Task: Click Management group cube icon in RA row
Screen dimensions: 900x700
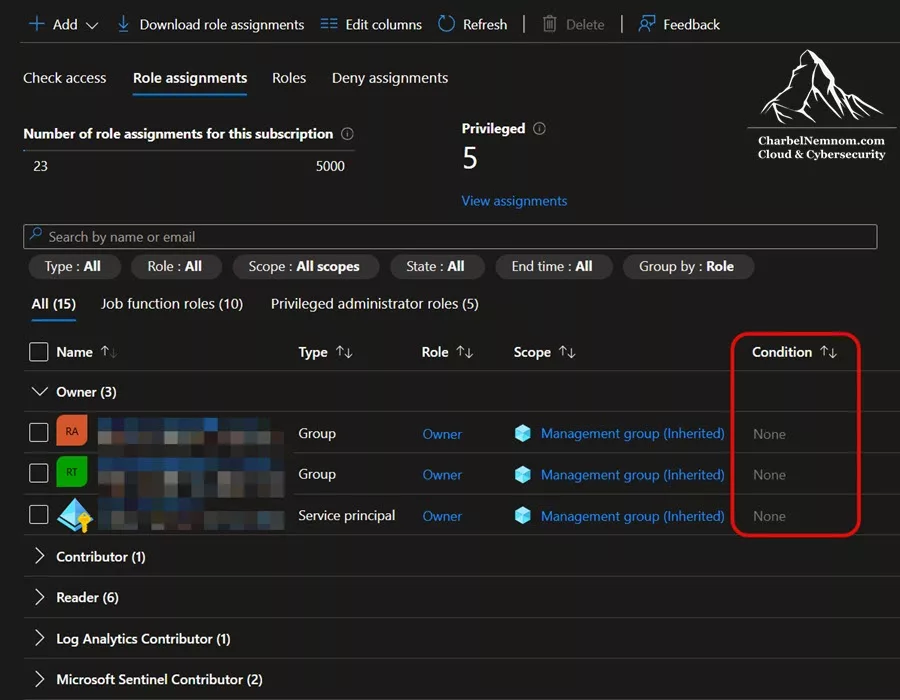Action: pos(523,433)
